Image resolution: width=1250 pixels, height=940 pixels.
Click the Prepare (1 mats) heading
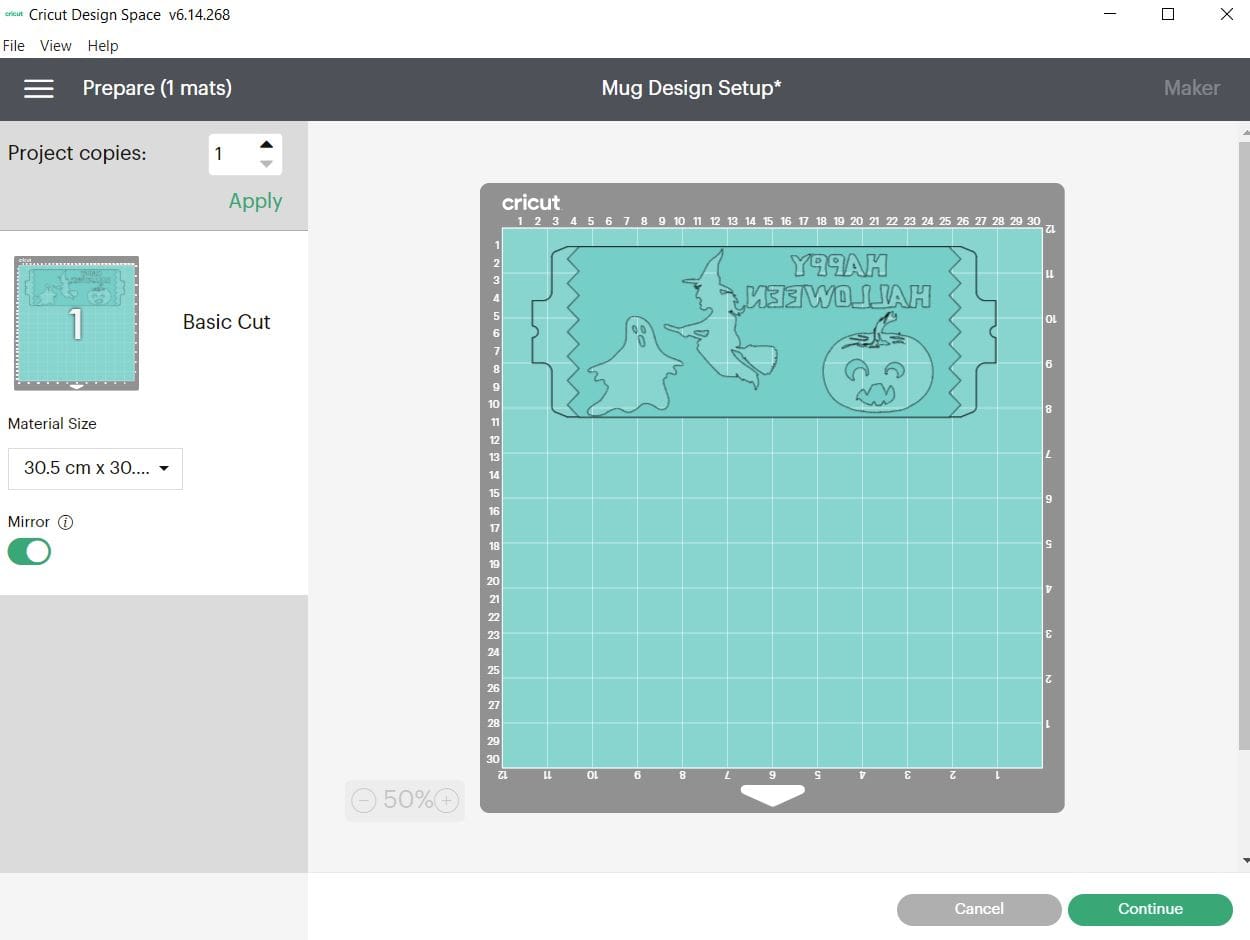click(157, 88)
